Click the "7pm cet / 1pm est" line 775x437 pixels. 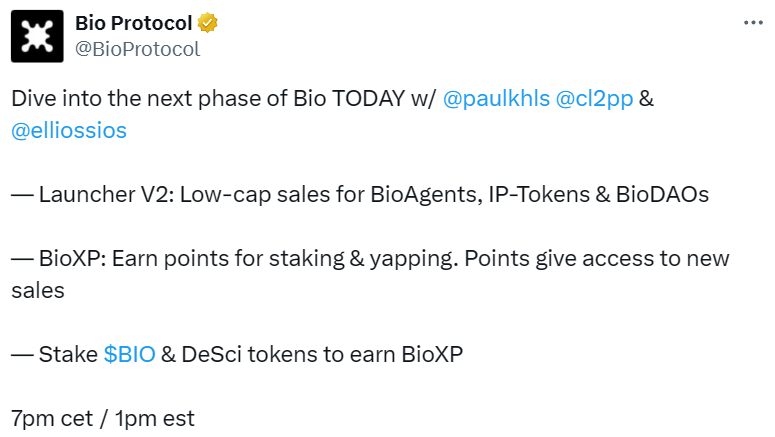103,418
